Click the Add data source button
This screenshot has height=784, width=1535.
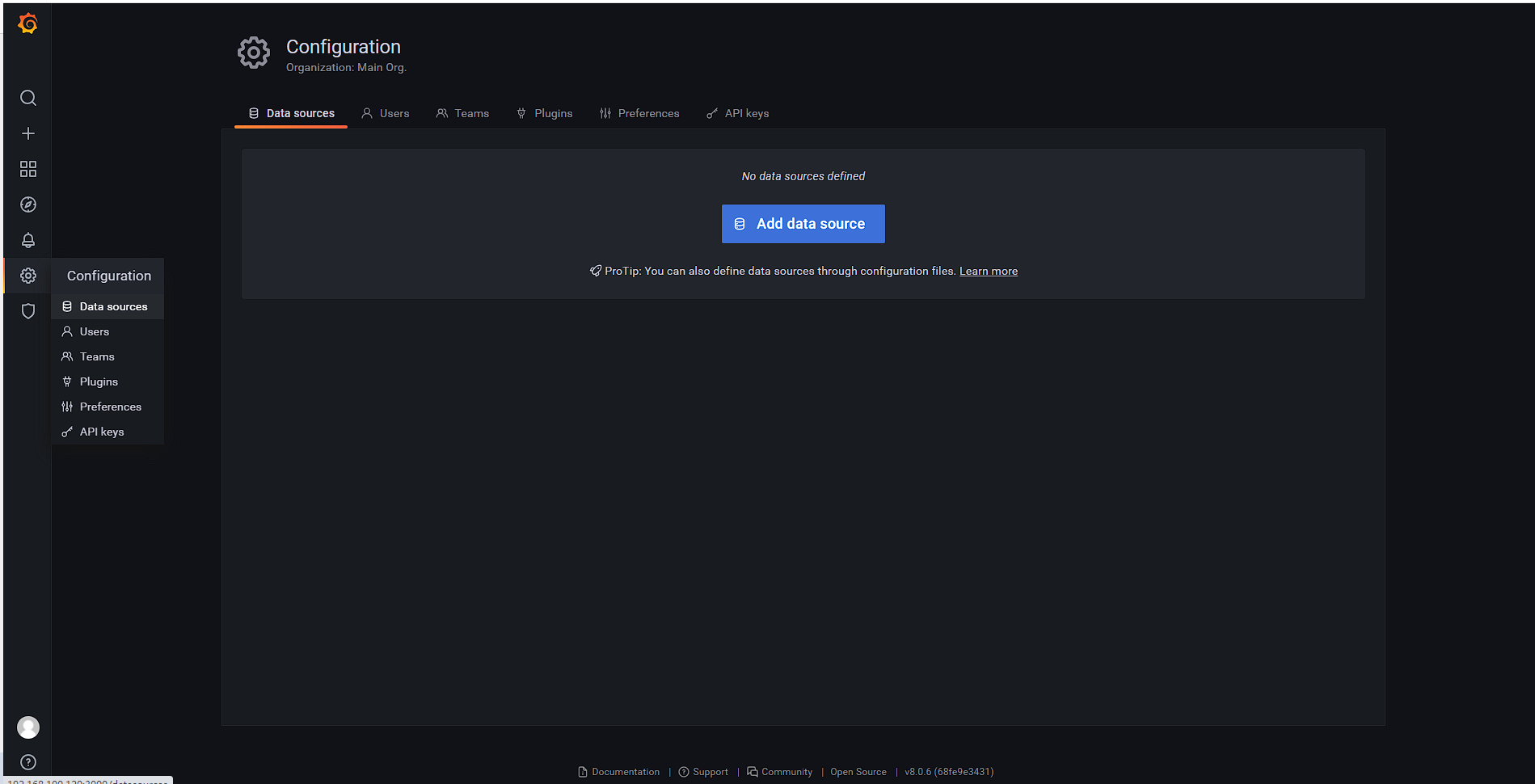pos(803,224)
